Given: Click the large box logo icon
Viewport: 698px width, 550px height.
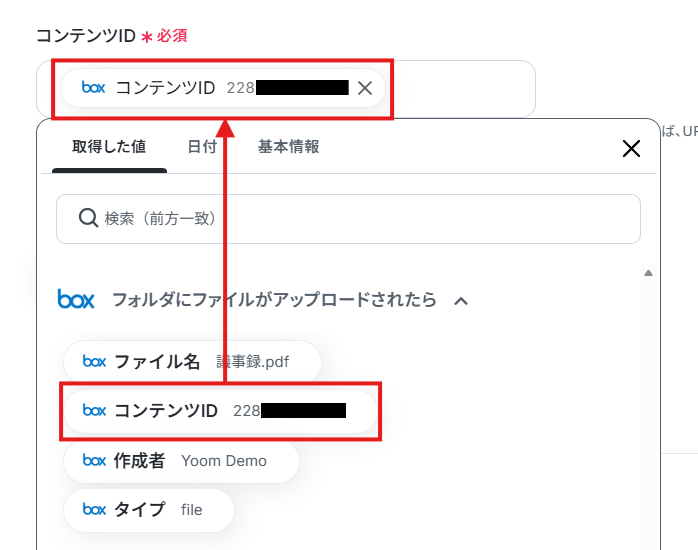Looking at the screenshot, I should click(76, 299).
